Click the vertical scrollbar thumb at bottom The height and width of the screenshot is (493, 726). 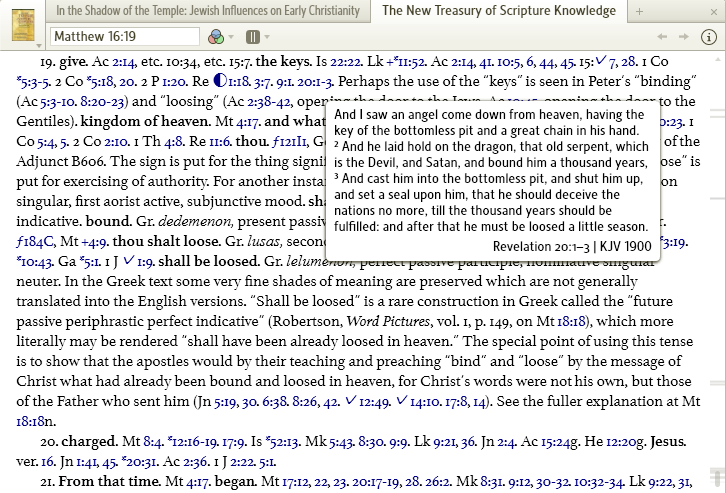(717, 477)
